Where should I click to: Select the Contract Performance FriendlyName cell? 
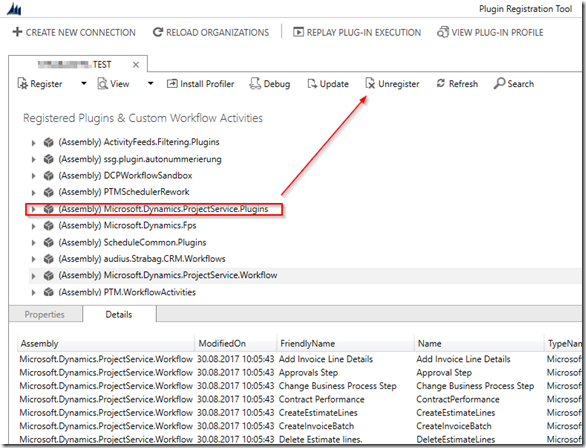(x=321, y=399)
